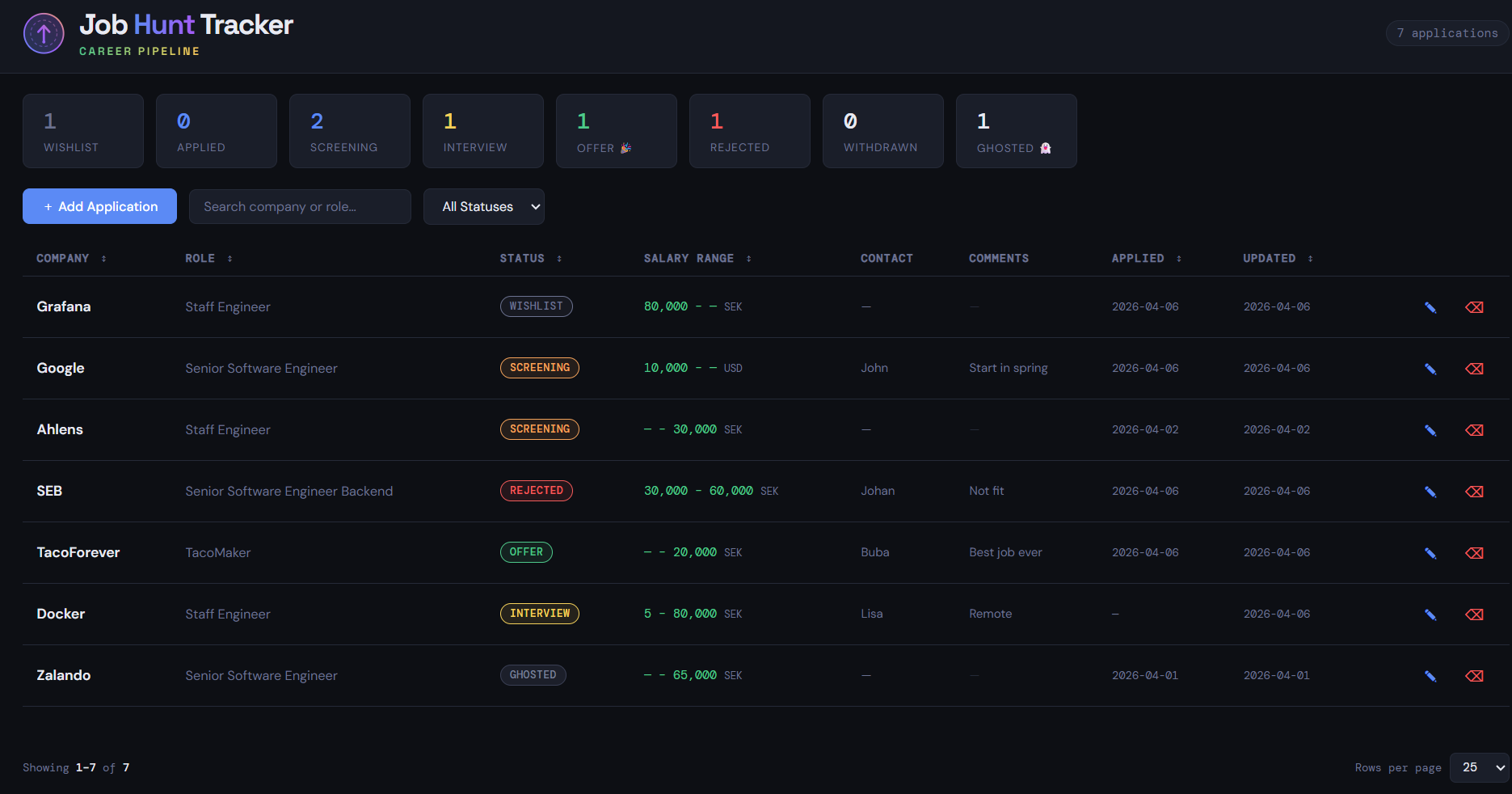Edit the Zalando application entry

1430,676
